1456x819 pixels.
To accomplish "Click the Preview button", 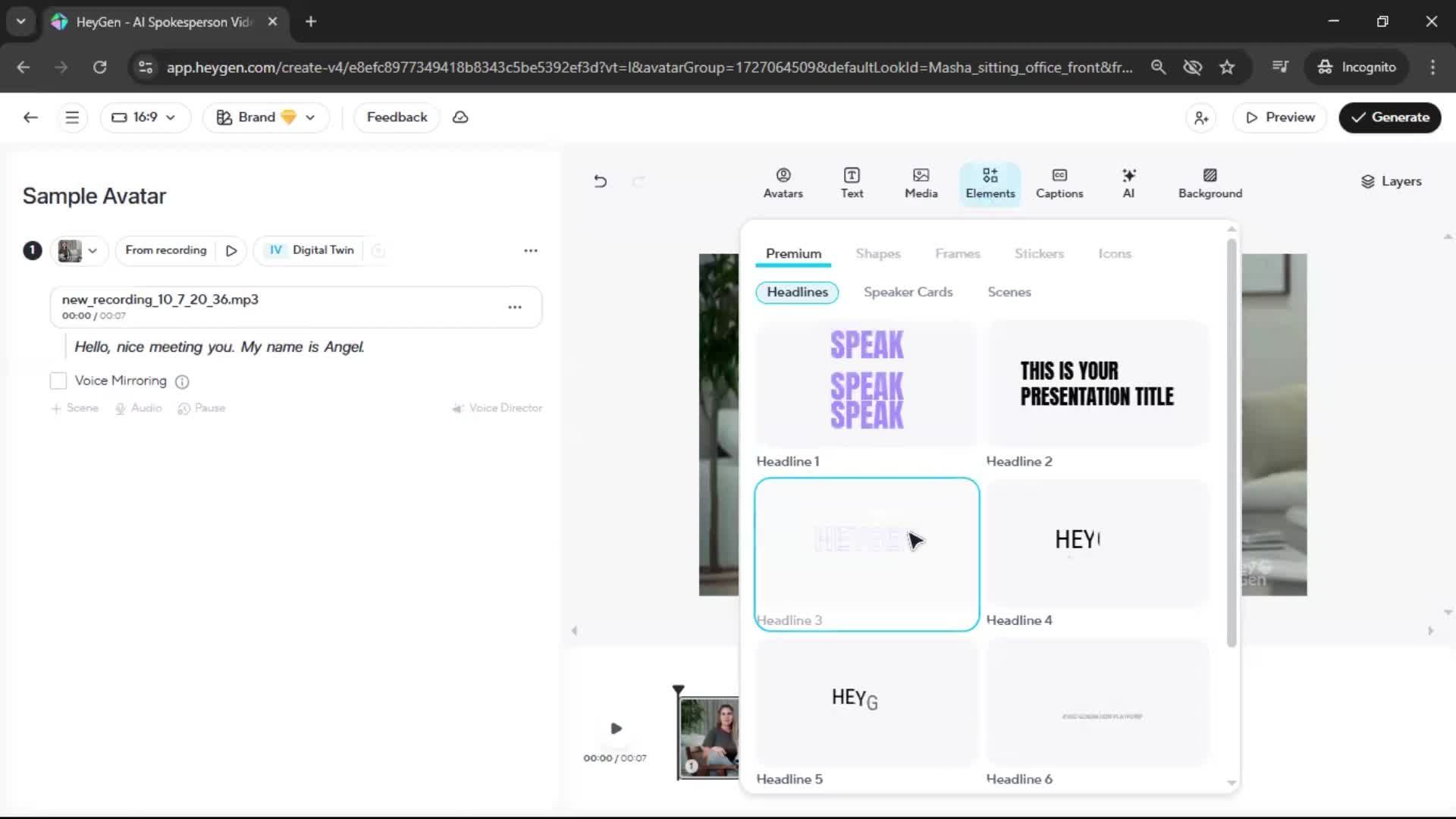I will [1279, 118].
